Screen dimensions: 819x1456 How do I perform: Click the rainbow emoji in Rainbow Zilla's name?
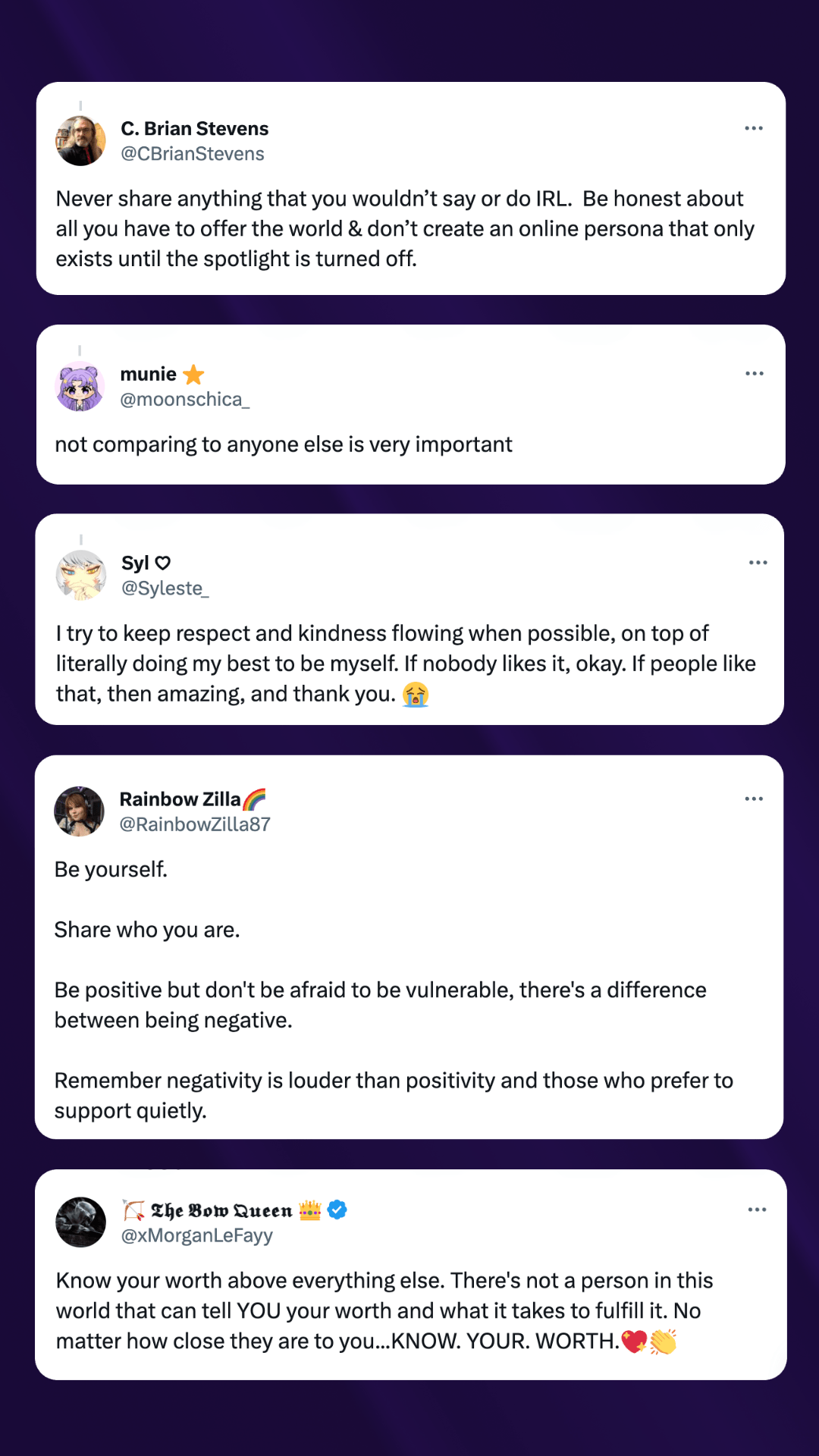[256, 798]
